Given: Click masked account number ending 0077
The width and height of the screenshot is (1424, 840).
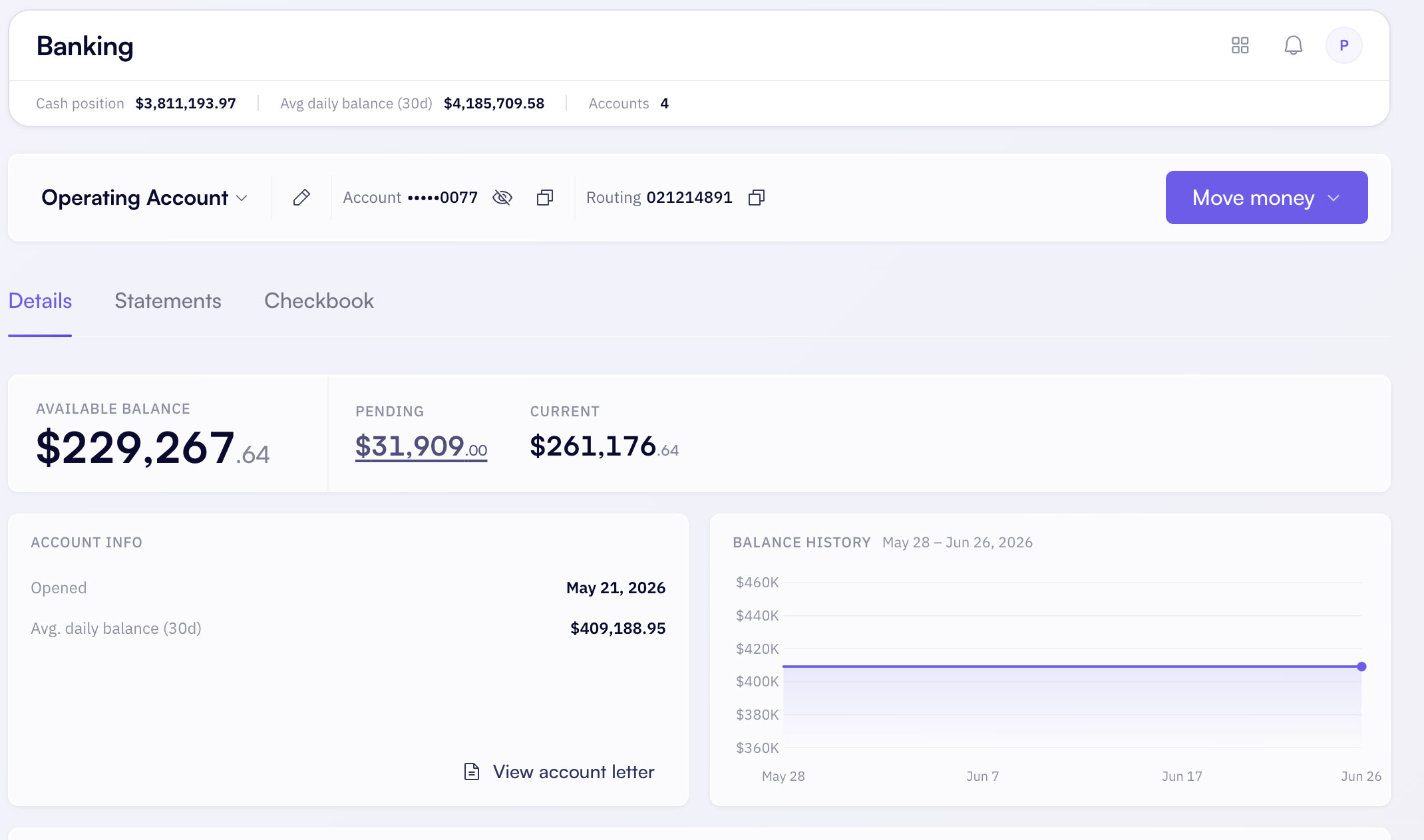Looking at the screenshot, I should tap(443, 198).
